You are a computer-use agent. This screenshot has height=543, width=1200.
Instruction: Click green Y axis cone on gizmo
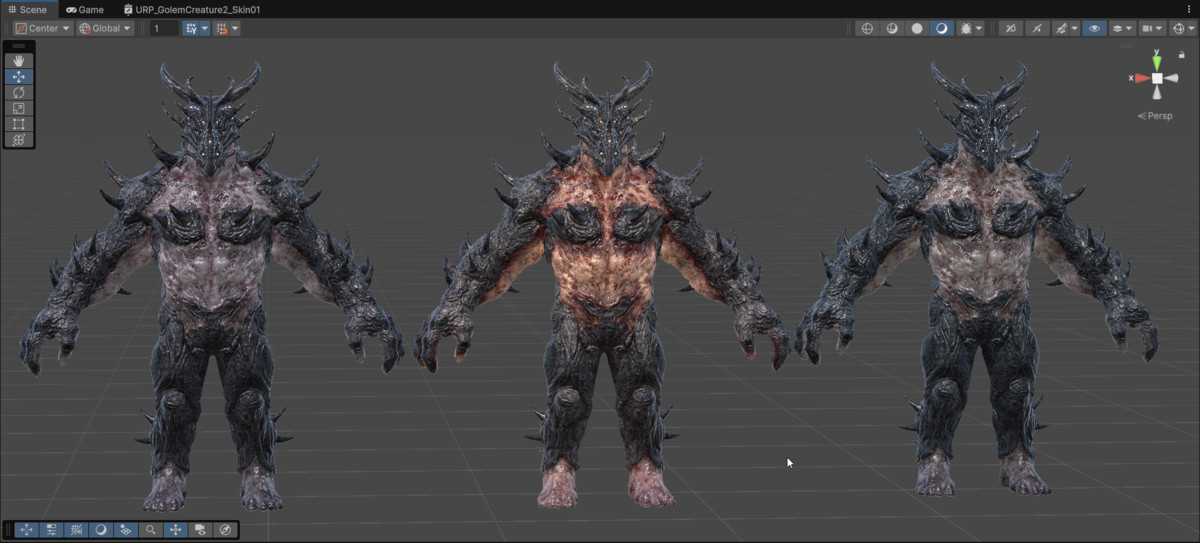(x=1157, y=61)
